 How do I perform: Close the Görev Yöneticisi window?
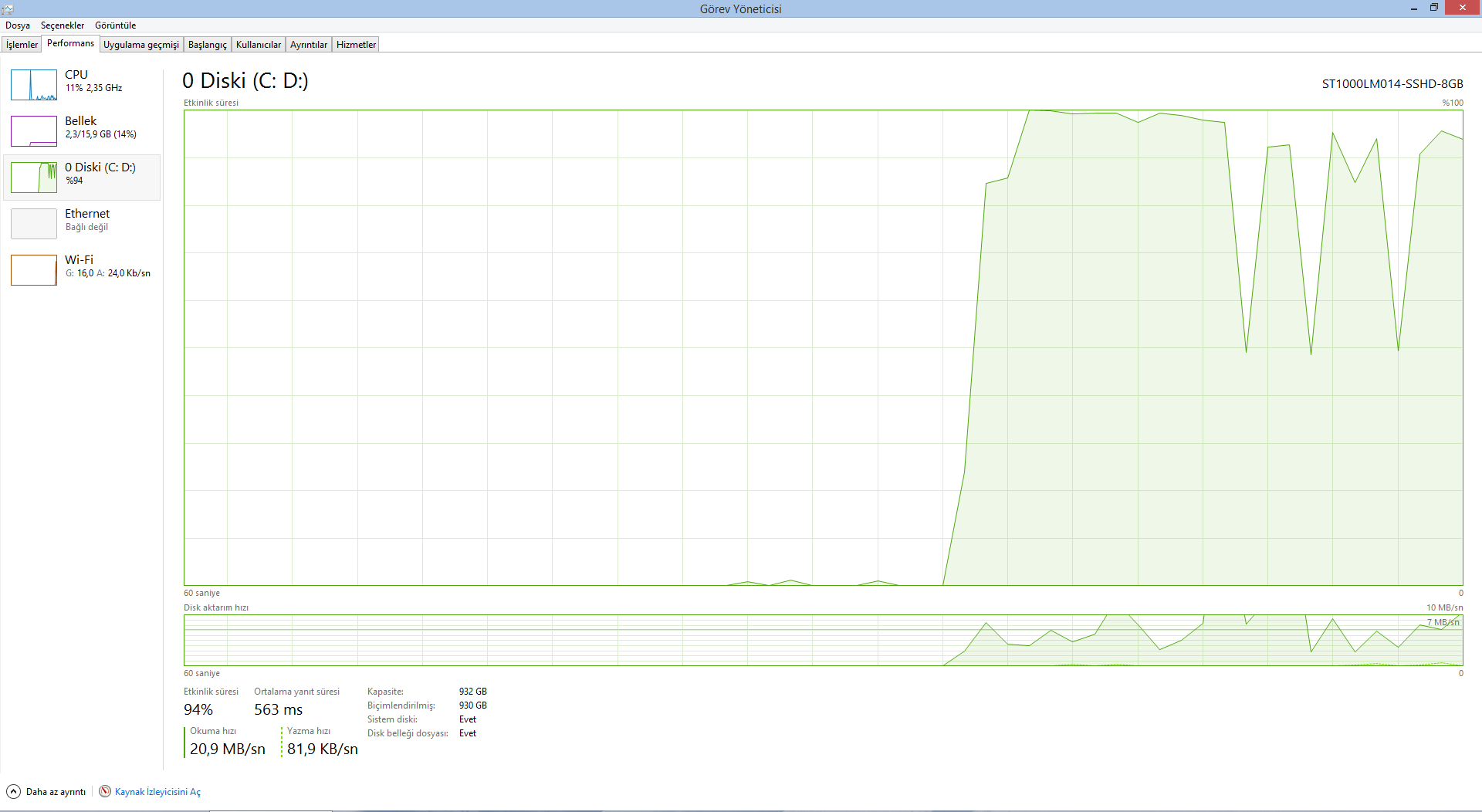(1462, 8)
